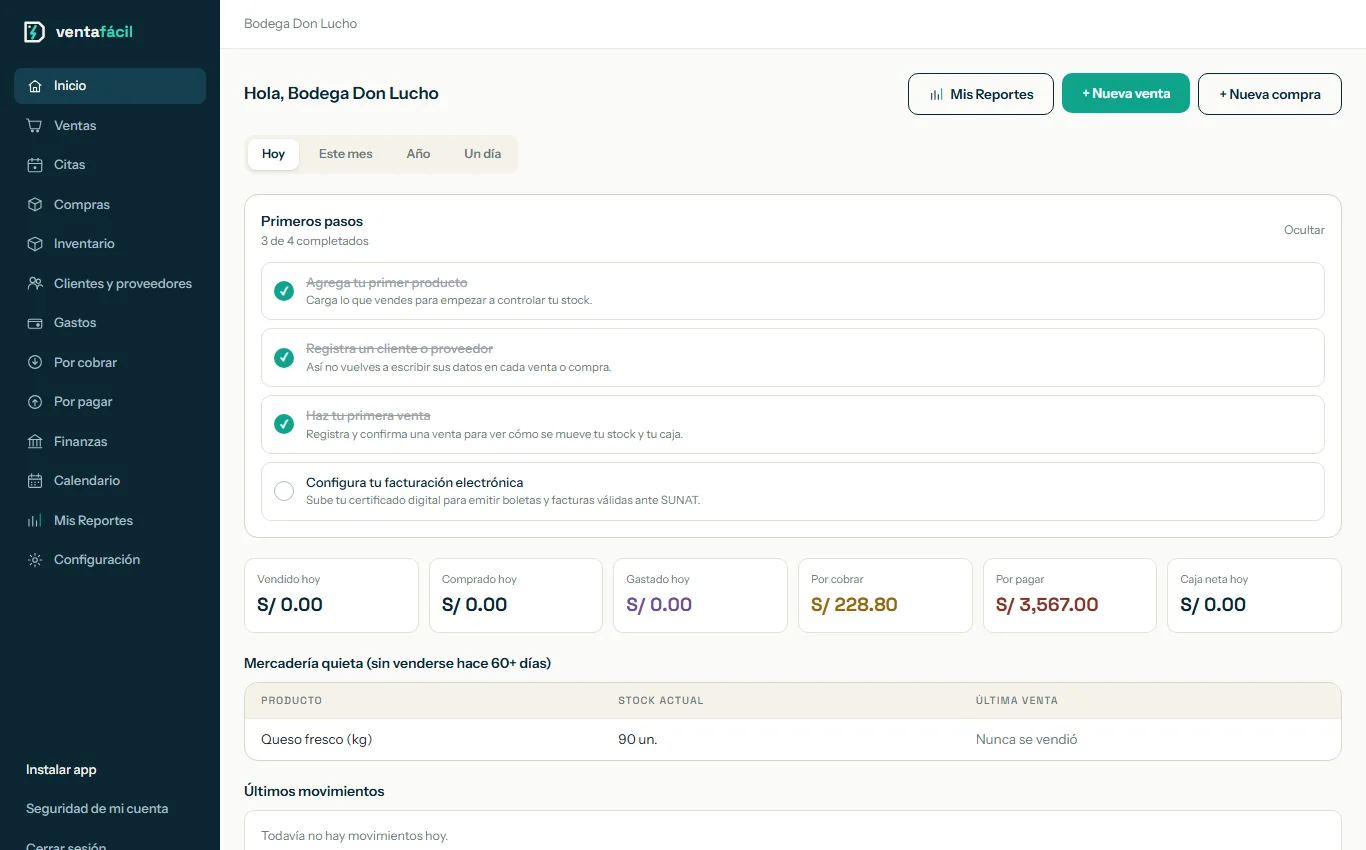
Task: Open the Ventas sidebar menu item
Action: (x=110, y=126)
